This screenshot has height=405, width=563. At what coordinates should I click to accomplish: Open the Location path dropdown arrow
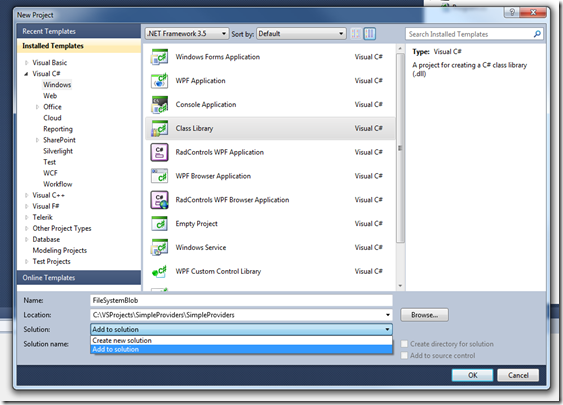388,315
